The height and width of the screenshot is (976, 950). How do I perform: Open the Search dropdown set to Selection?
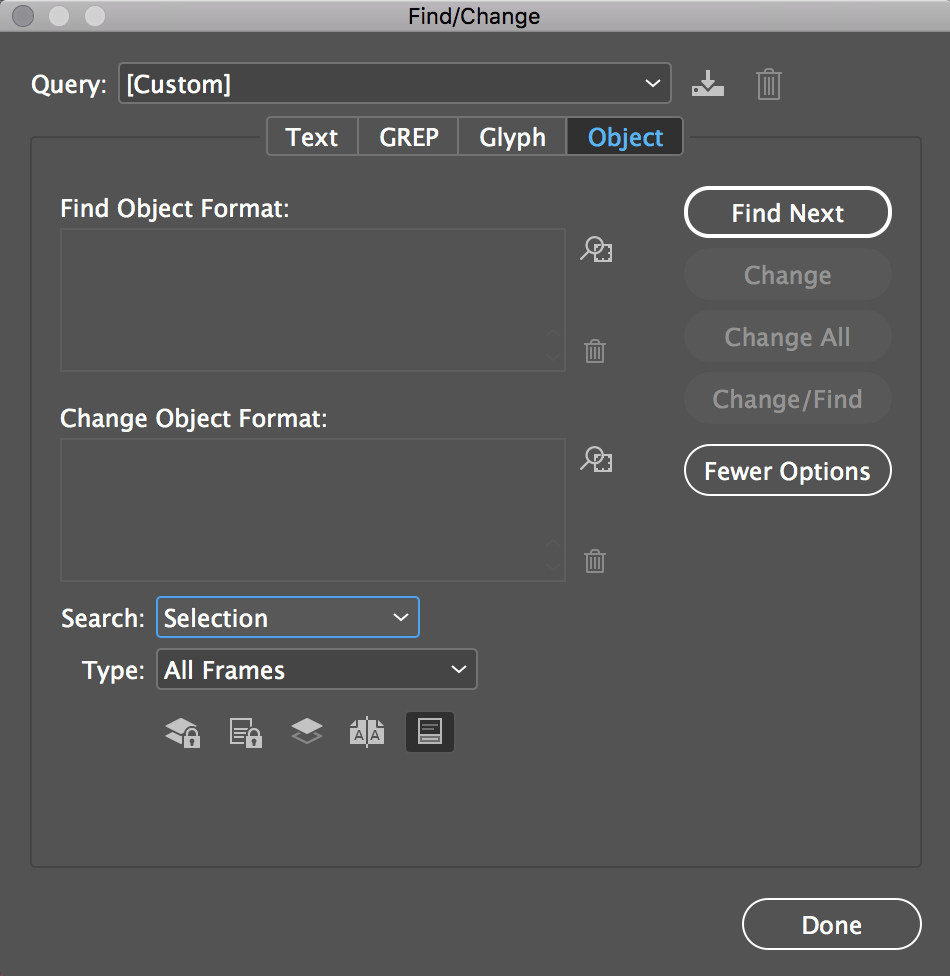[288, 617]
